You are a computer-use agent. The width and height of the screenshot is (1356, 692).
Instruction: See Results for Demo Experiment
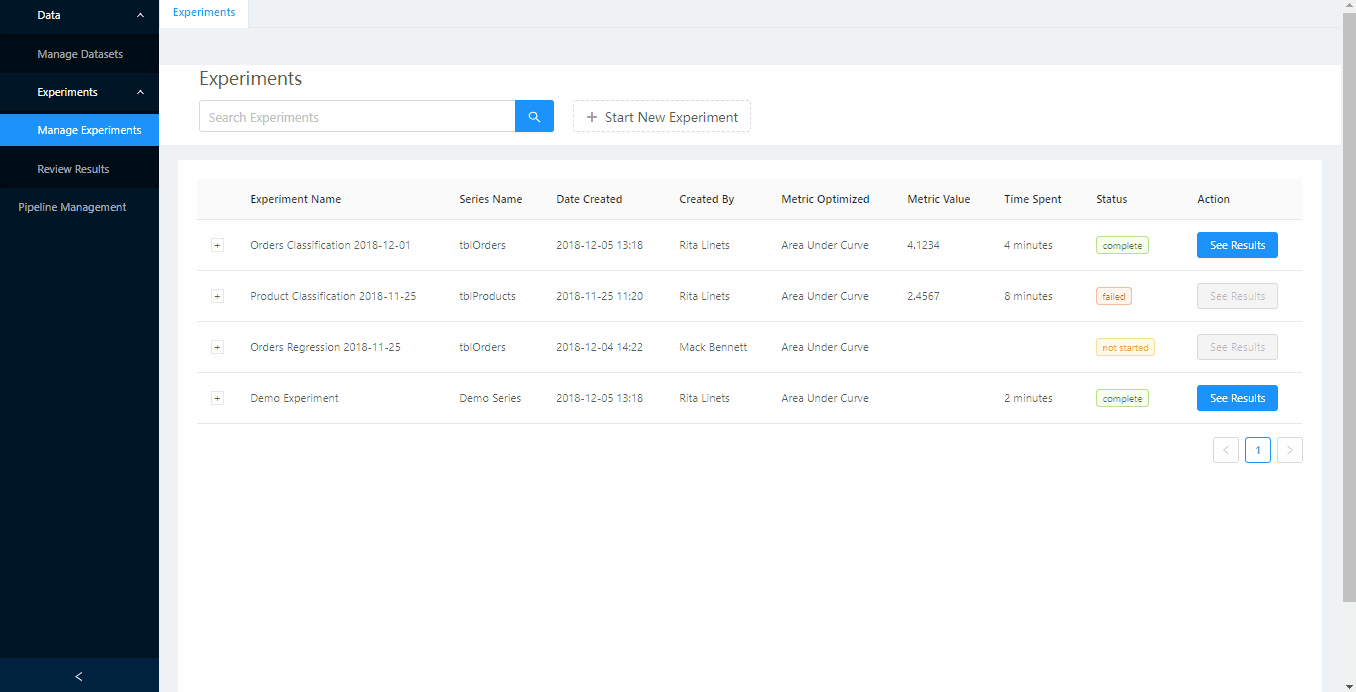1237,398
